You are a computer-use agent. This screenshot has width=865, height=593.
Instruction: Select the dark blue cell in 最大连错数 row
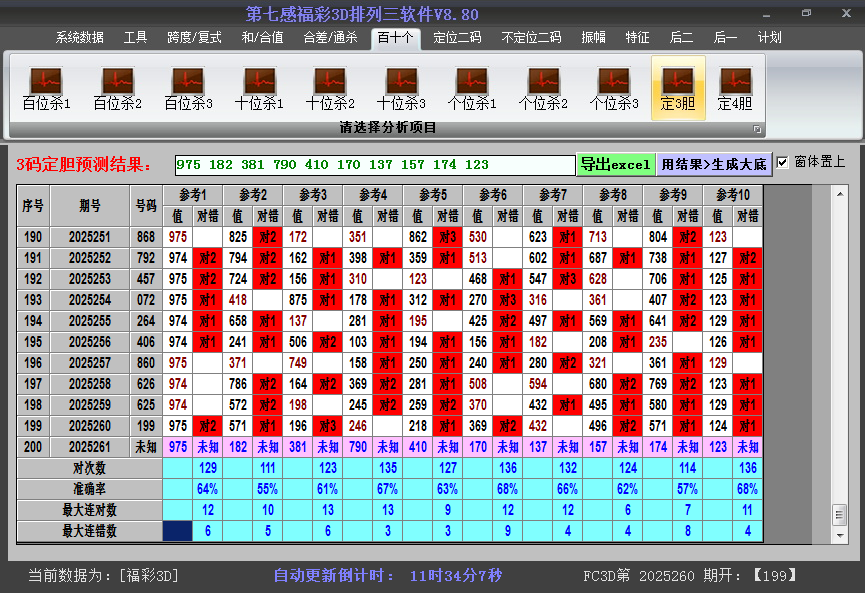tap(178, 531)
